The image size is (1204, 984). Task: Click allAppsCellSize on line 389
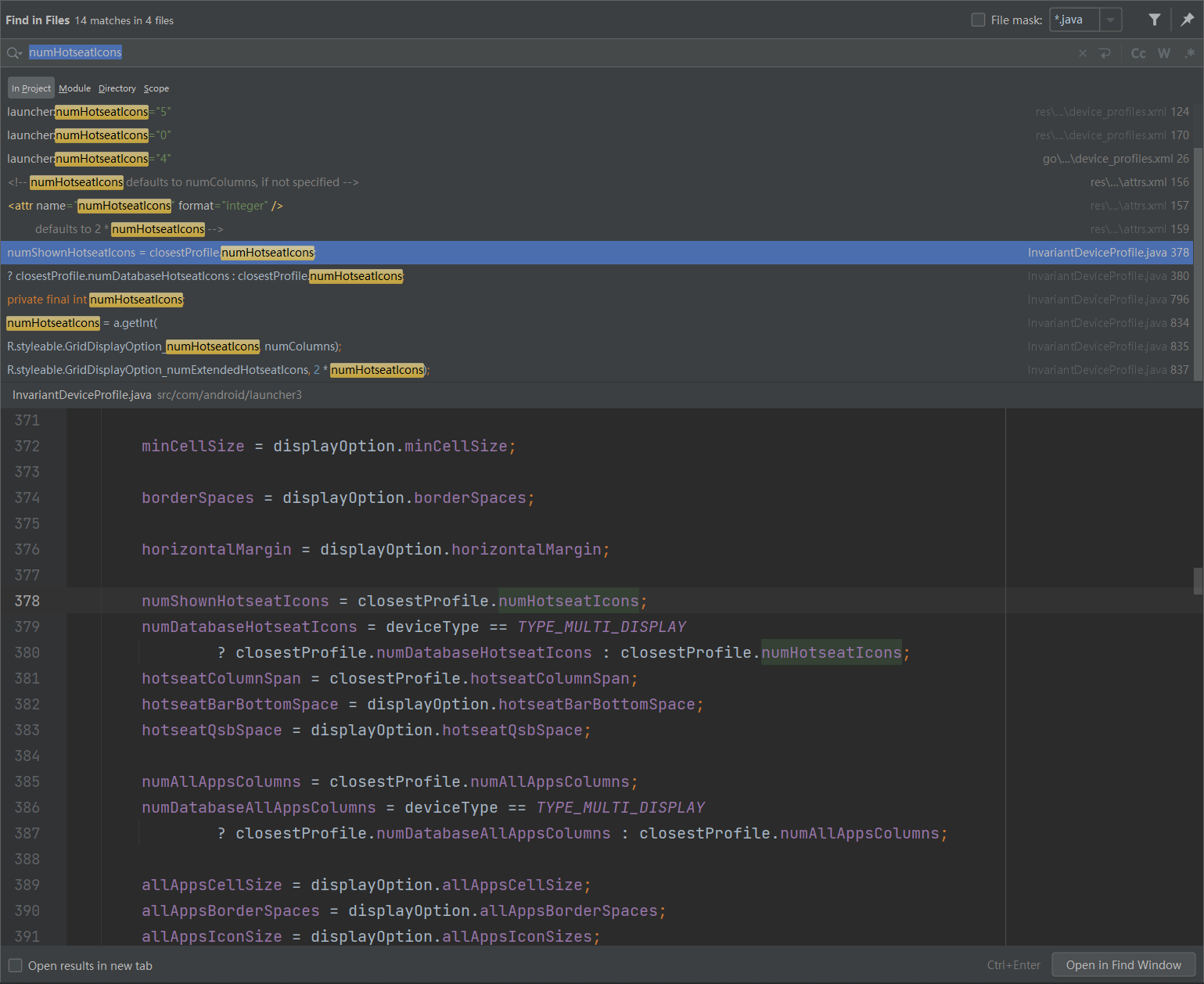(211, 885)
